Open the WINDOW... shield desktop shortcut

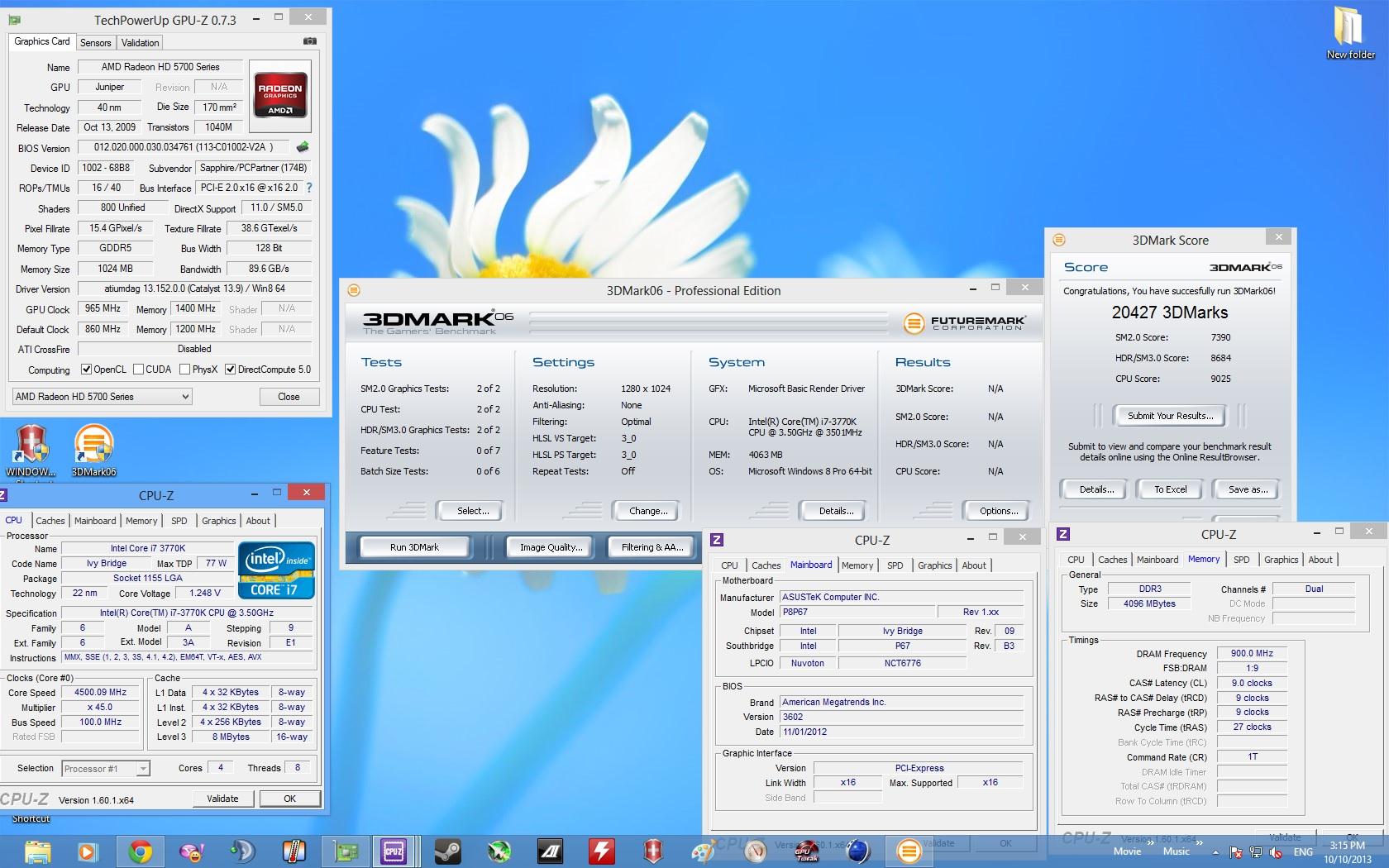click(31, 450)
